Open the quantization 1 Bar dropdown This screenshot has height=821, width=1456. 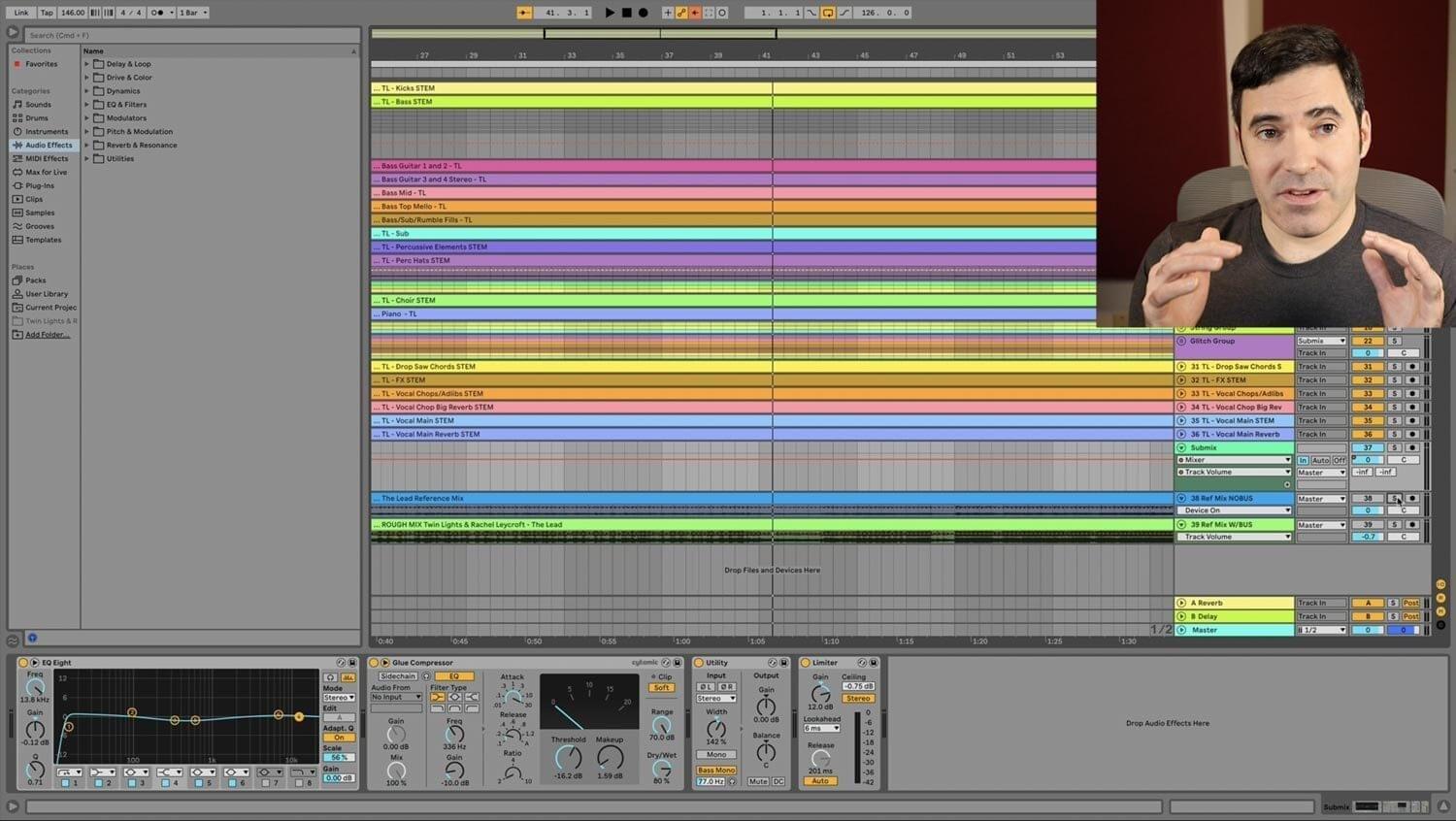(193, 13)
